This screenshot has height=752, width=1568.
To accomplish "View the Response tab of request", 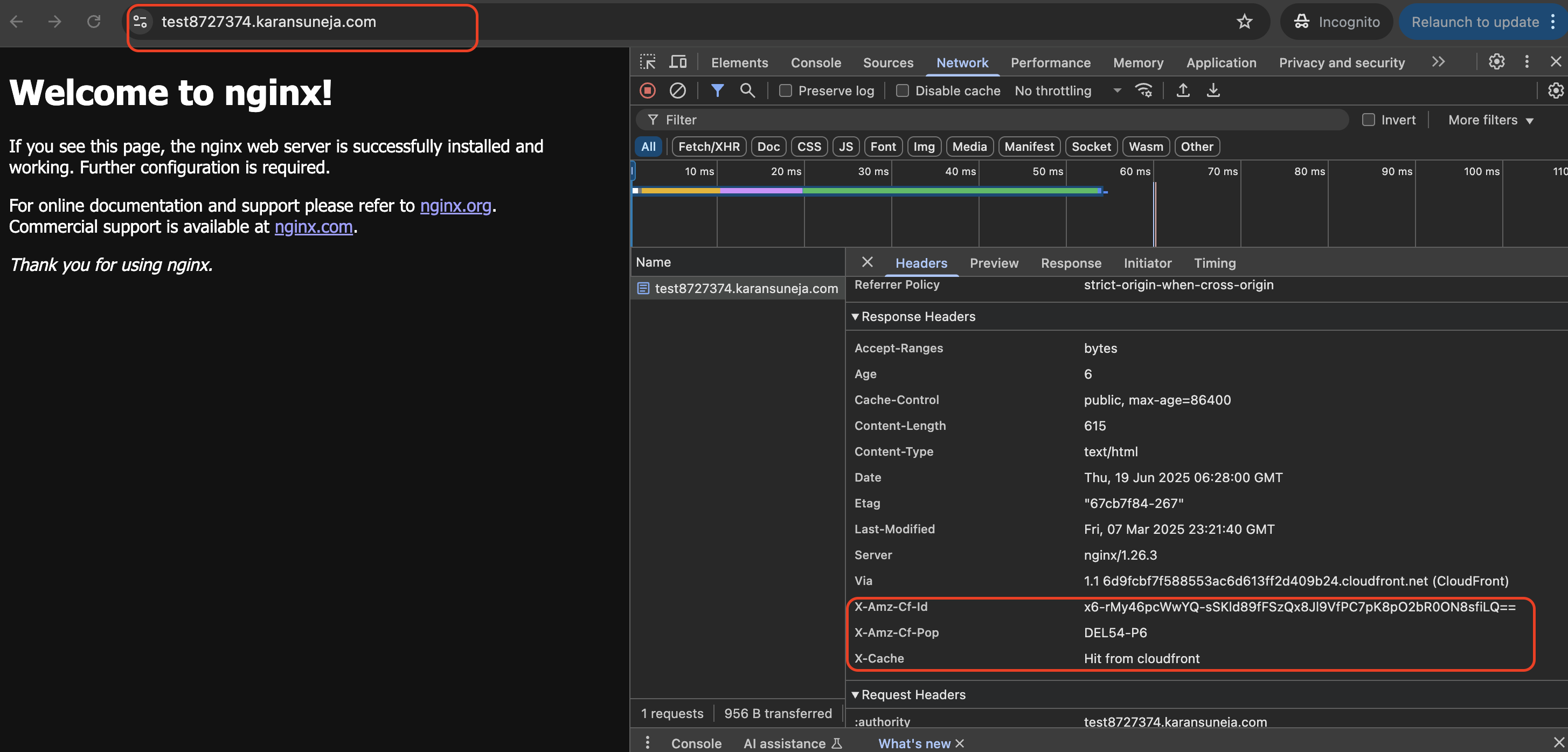I will click(1071, 263).
